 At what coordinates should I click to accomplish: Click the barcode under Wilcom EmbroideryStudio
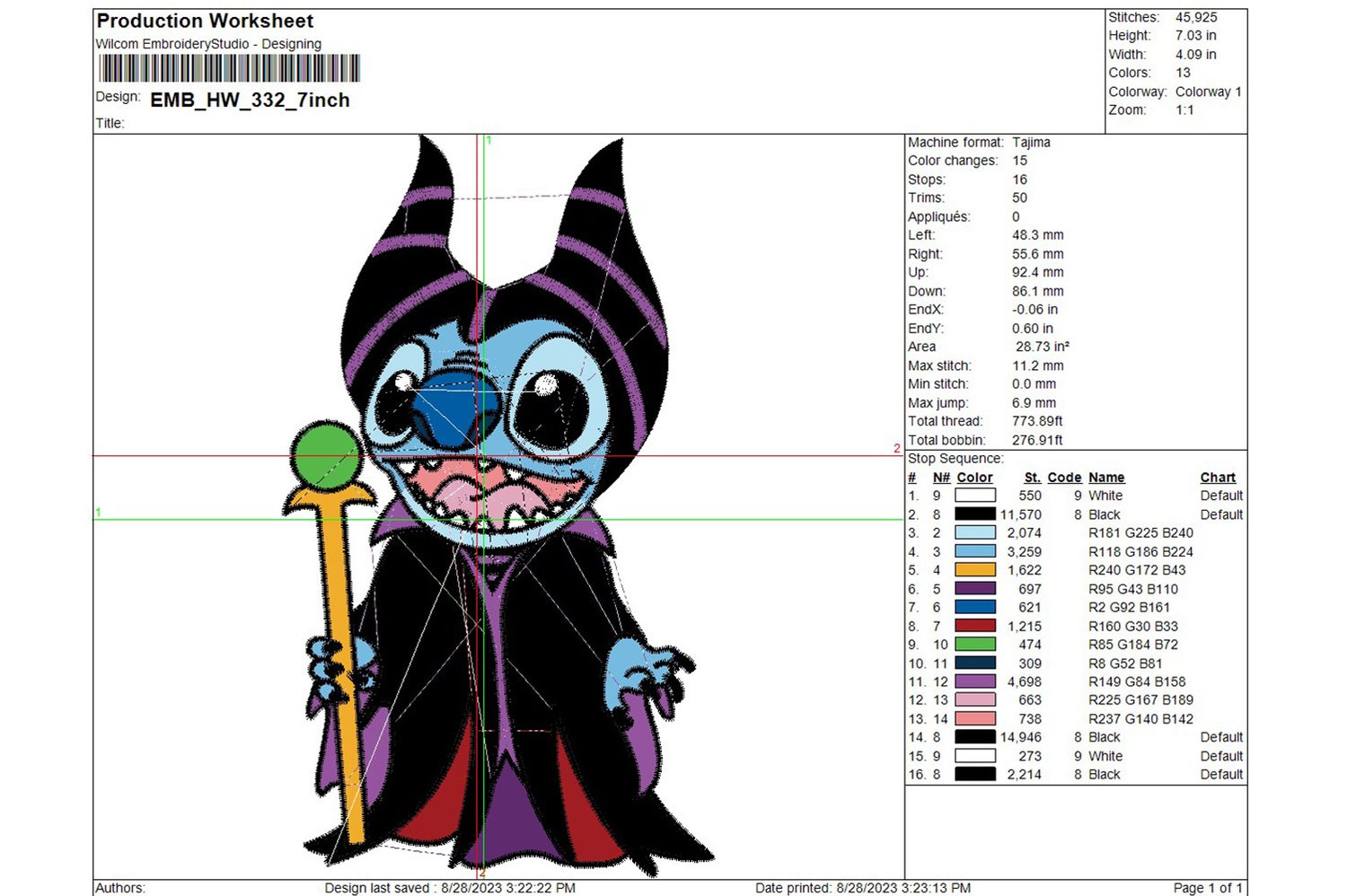pos(229,68)
